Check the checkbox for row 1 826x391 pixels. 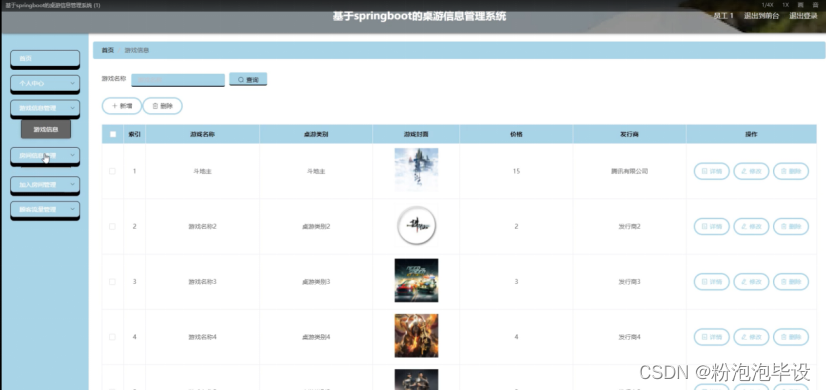(112, 171)
